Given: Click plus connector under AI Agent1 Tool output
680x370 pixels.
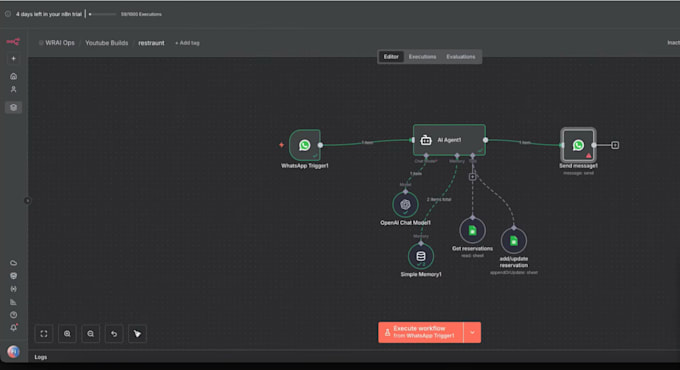Looking at the screenshot, I should tap(472, 177).
